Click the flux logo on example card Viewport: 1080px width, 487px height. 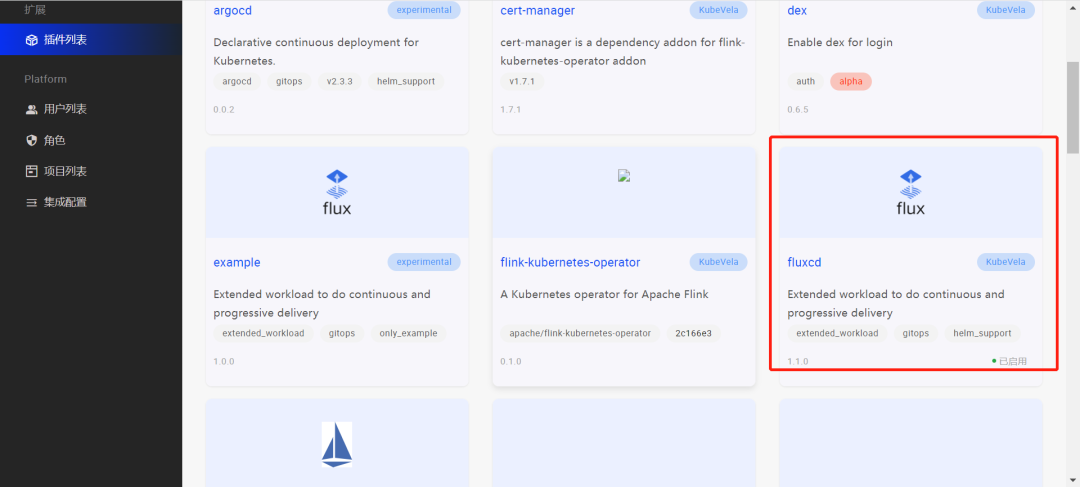tap(337, 192)
